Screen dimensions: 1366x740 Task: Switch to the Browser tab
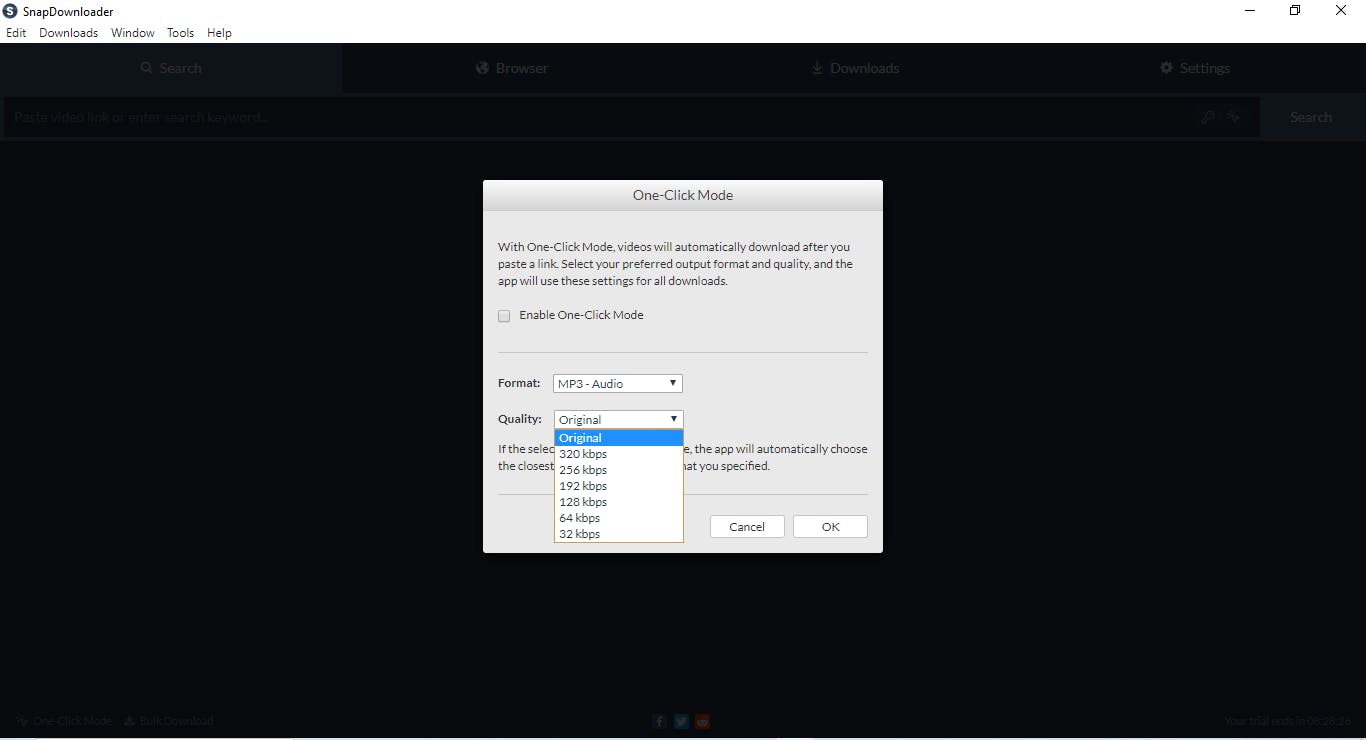click(x=512, y=68)
